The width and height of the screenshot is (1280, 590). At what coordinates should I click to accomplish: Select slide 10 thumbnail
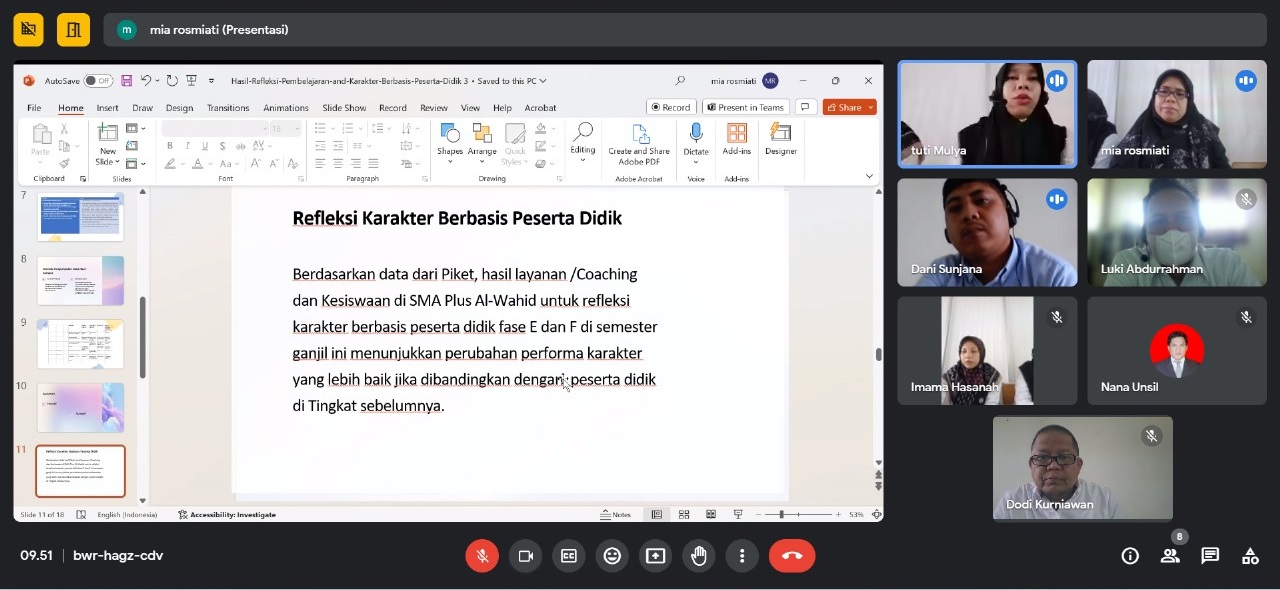click(x=81, y=407)
